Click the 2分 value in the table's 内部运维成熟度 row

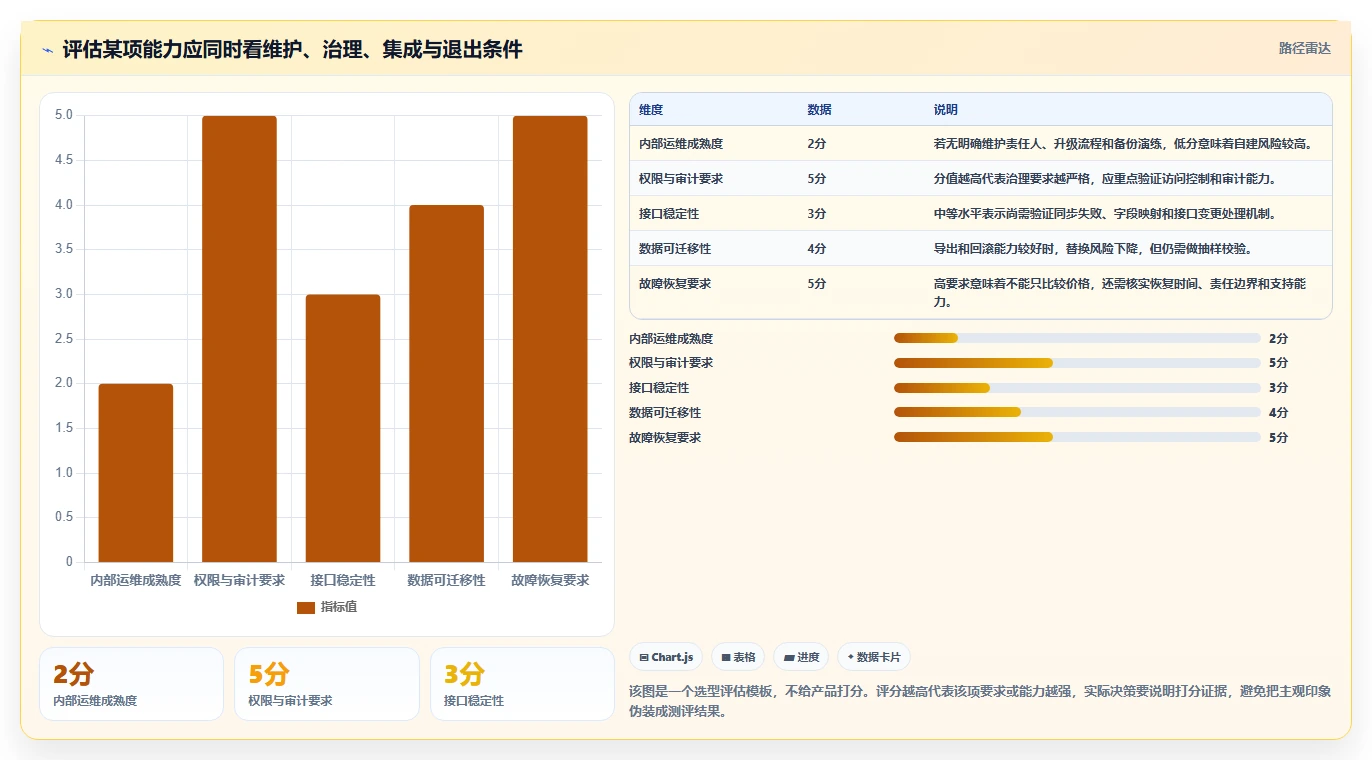click(817, 144)
